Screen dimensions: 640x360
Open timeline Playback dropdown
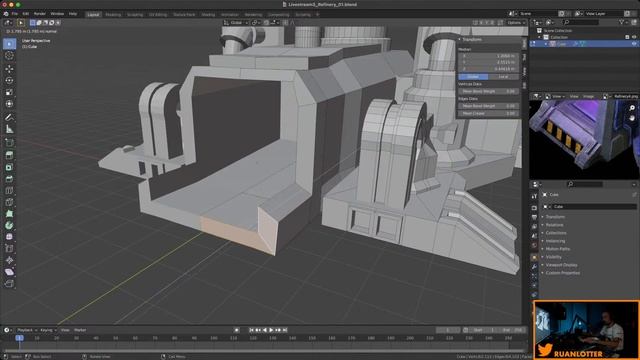(27, 330)
